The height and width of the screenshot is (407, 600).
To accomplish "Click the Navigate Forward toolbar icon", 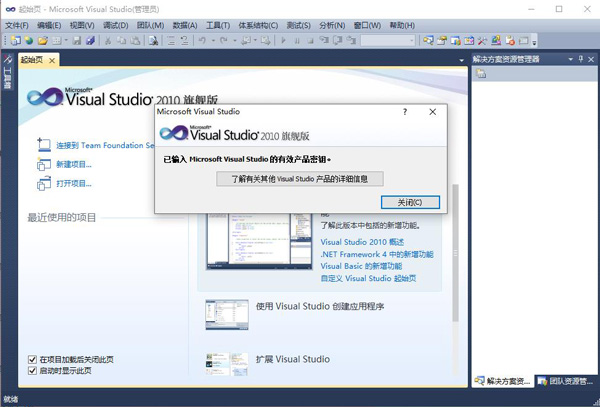I will (265, 40).
